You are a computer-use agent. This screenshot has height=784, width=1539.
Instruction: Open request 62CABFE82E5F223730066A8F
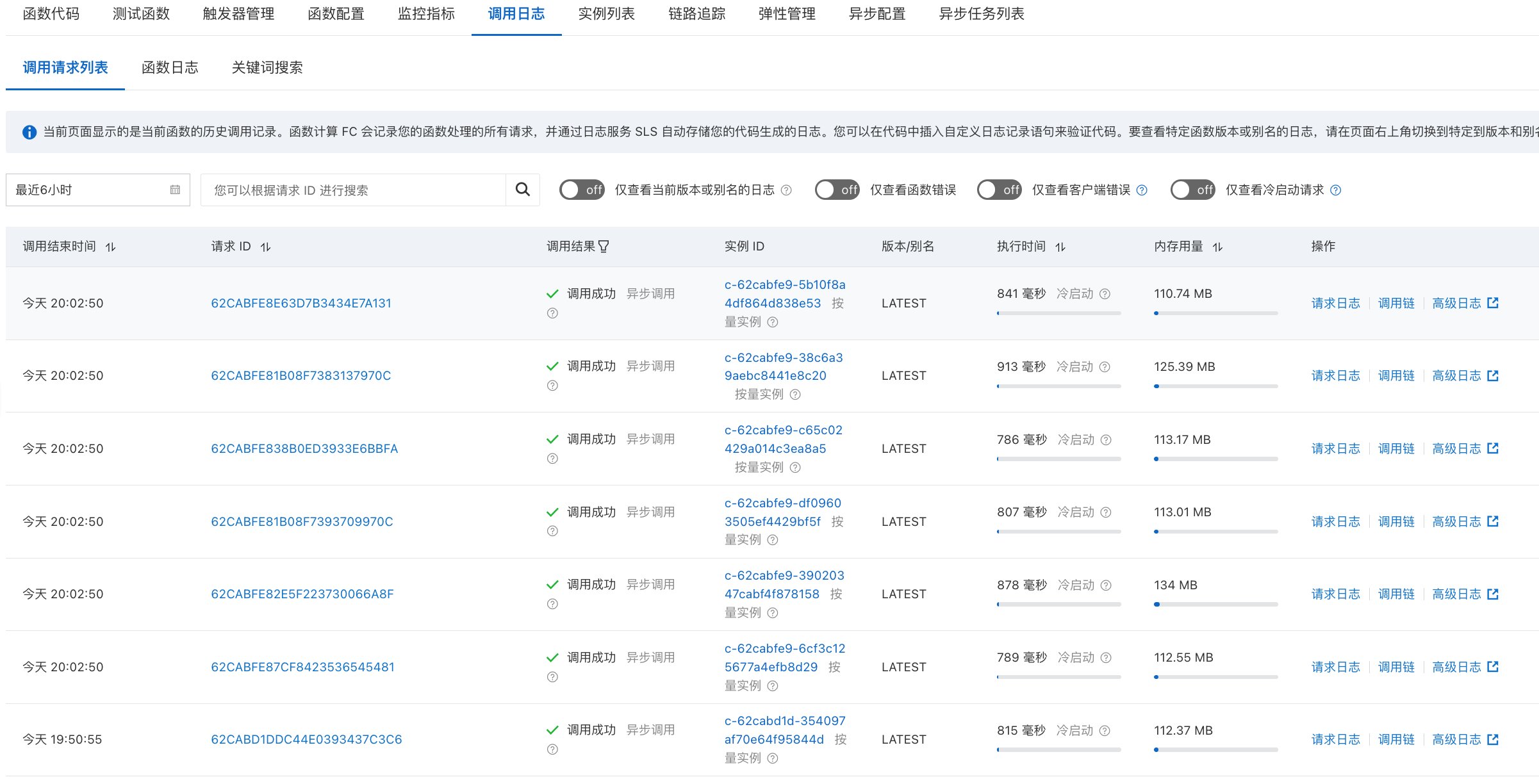(302, 594)
